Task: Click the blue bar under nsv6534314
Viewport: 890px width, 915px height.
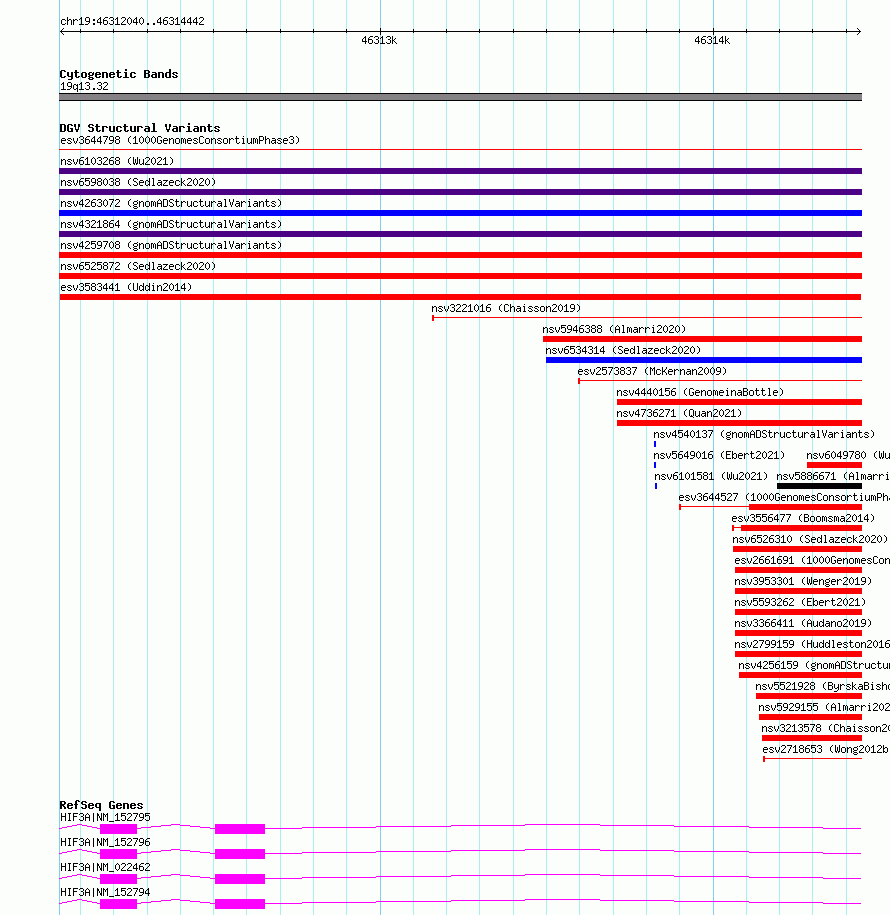Action: point(704,360)
